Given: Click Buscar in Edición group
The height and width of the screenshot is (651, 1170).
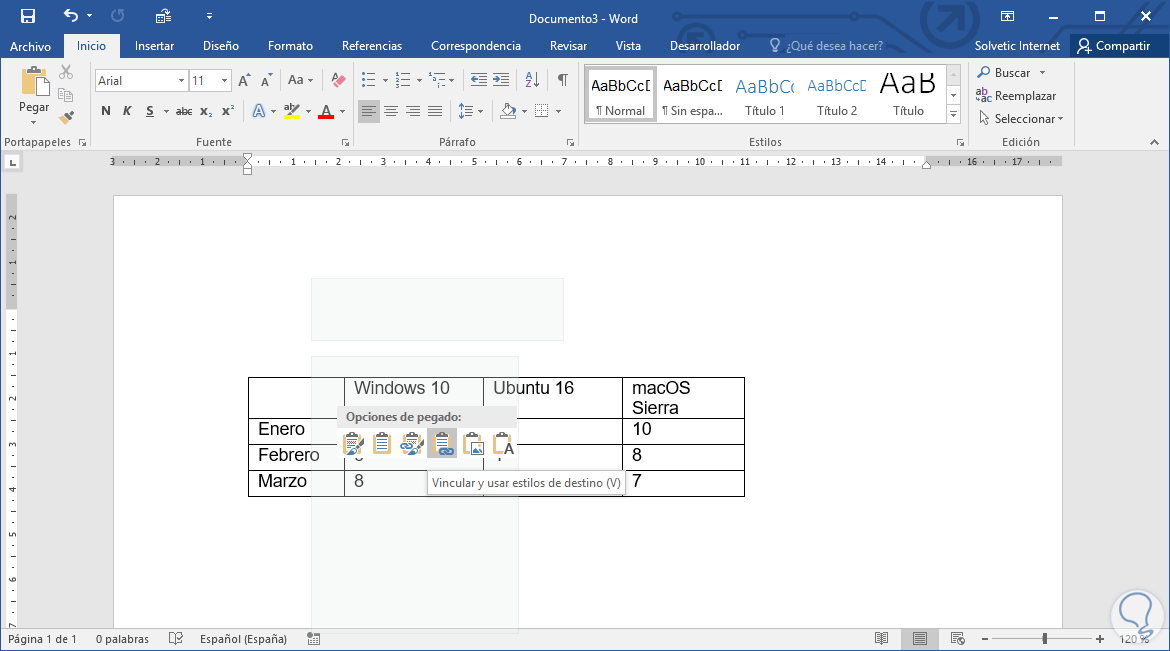Looking at the screenshot, I should point(1012,72).
